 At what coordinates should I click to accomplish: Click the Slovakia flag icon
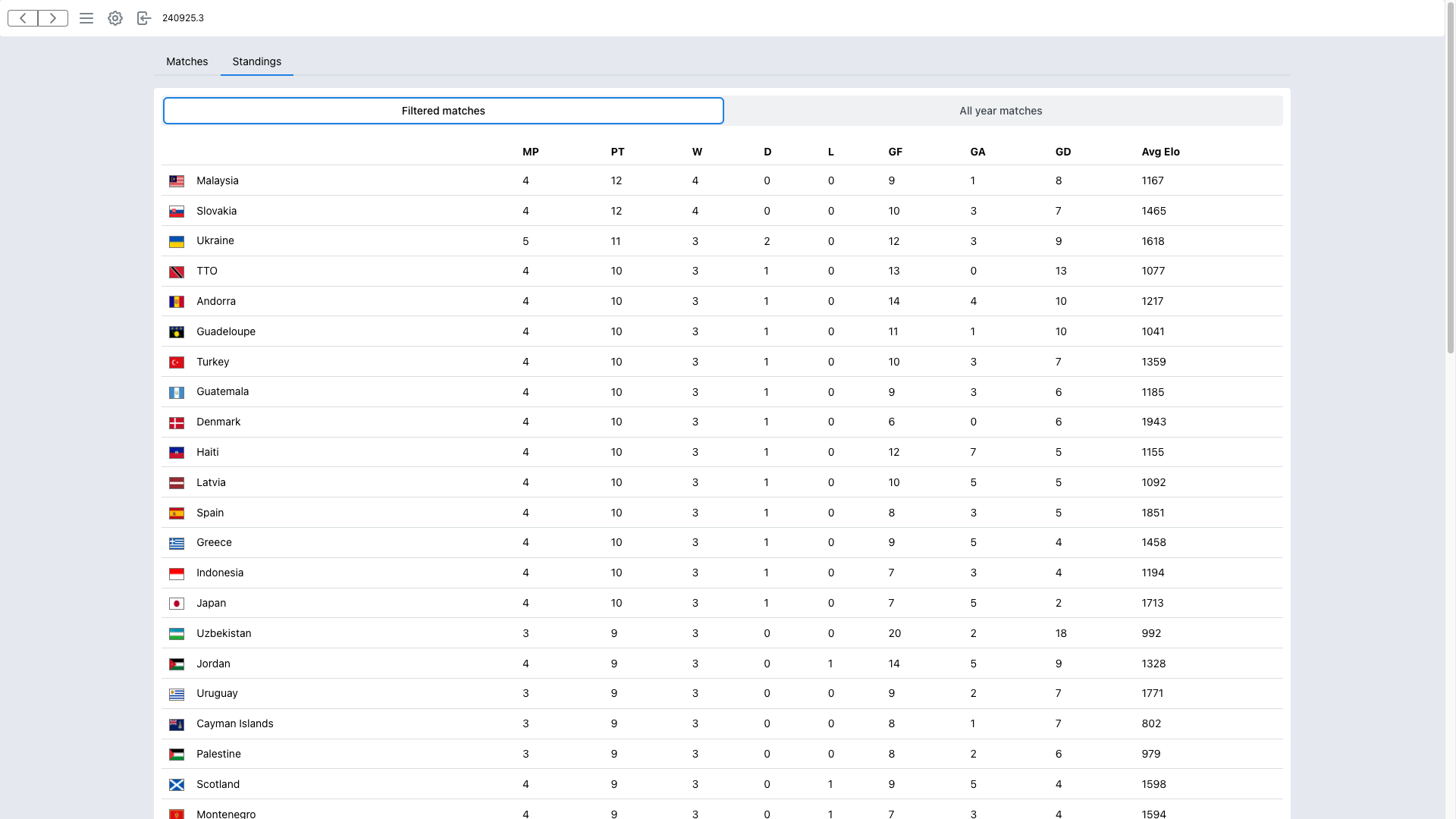point(177,212)
